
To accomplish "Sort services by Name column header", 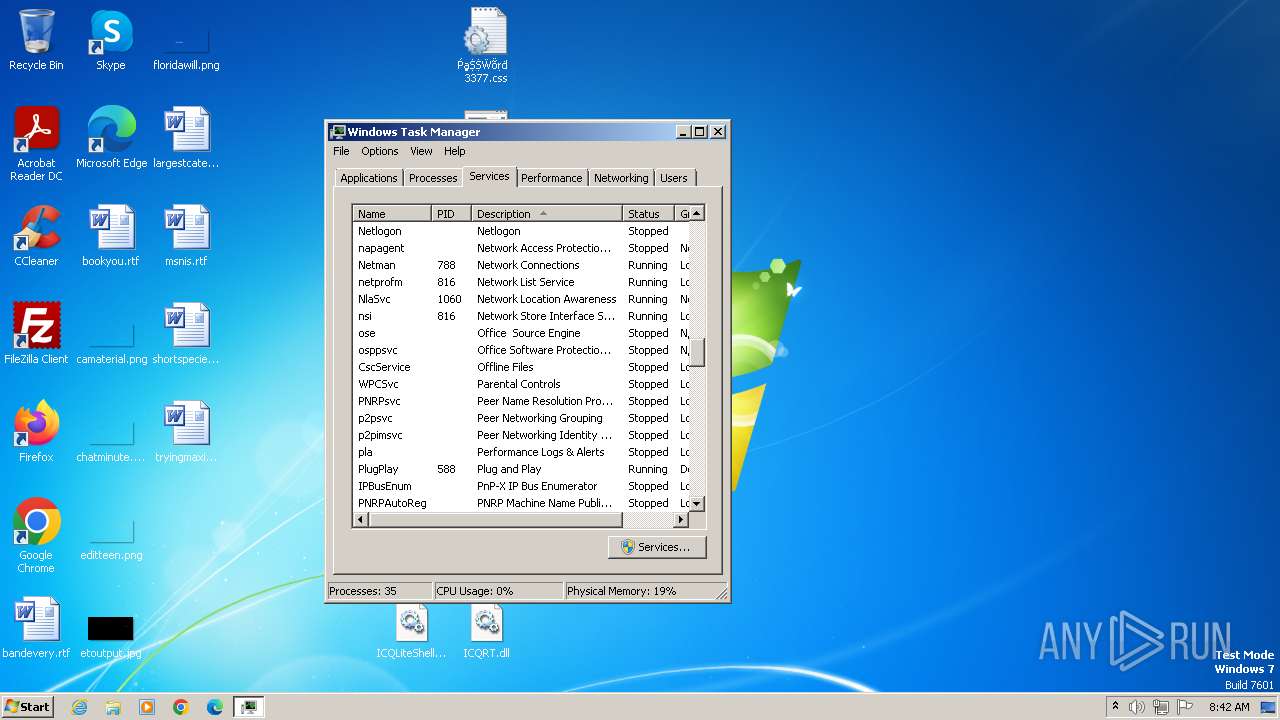I will click(x=392, y=214).
